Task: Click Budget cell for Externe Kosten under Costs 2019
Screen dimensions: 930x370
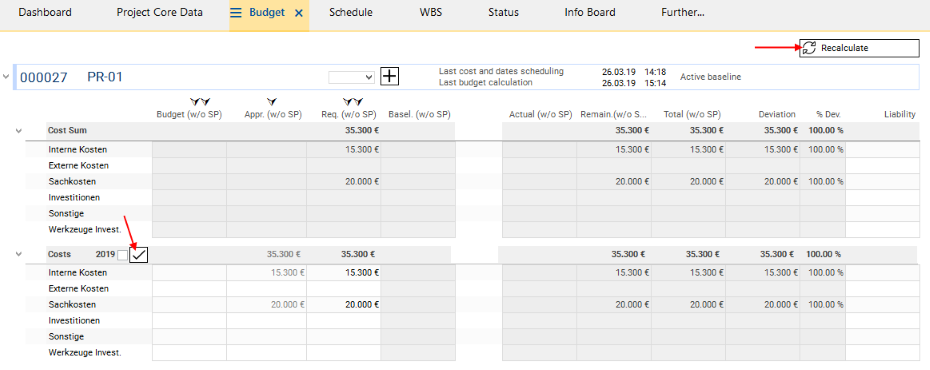Action: click(x=189, y=289)
